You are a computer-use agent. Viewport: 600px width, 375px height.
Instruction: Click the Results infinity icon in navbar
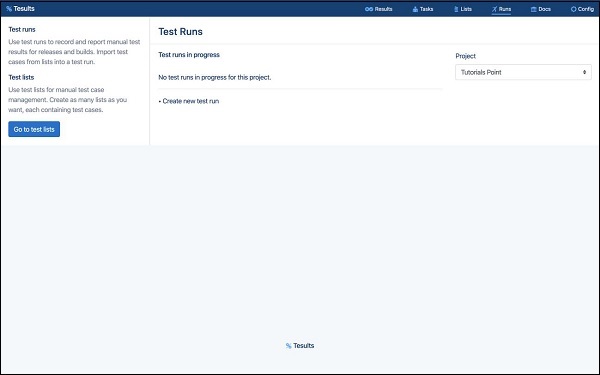369,9
